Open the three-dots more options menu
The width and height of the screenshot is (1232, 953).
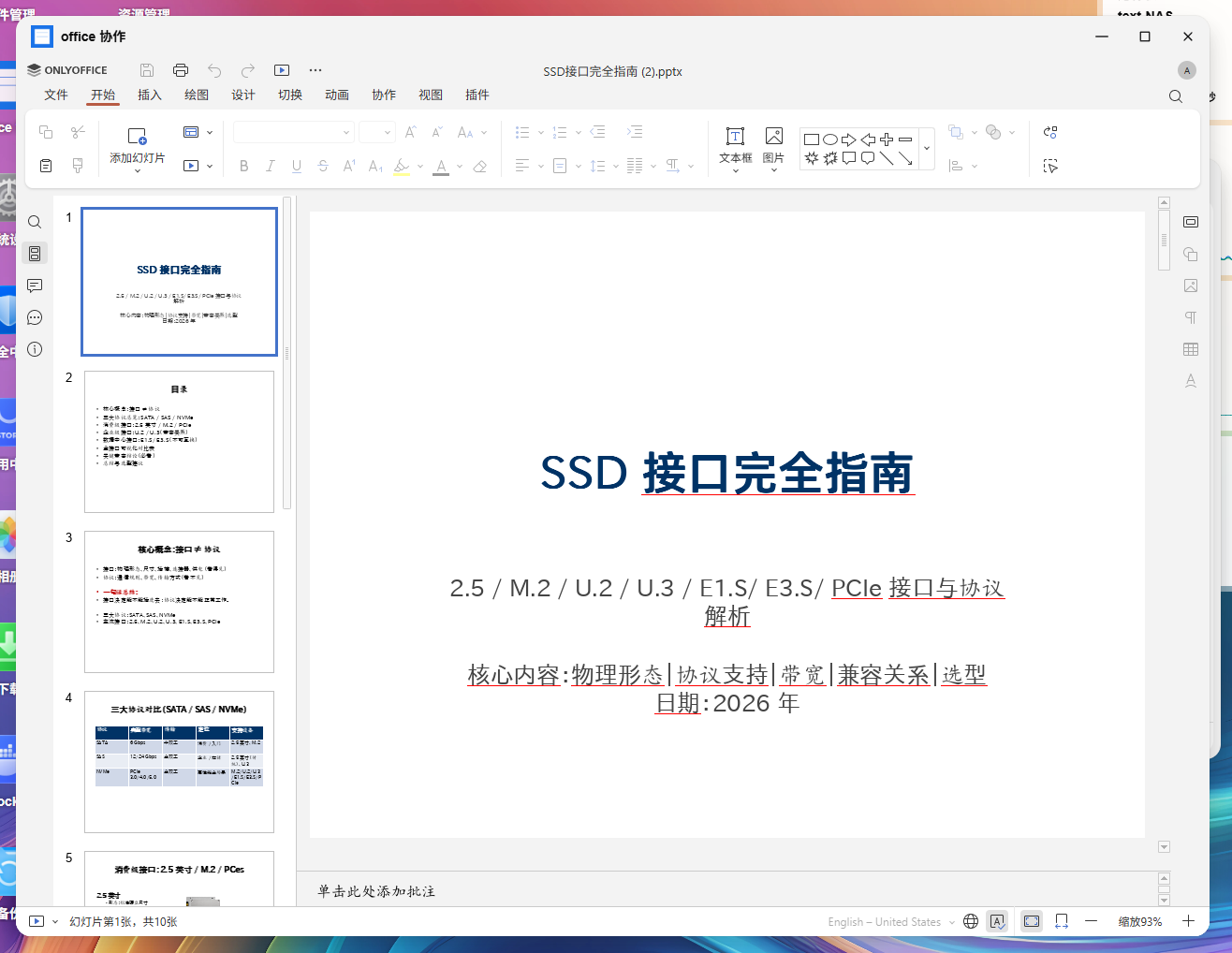coord(315,70)
